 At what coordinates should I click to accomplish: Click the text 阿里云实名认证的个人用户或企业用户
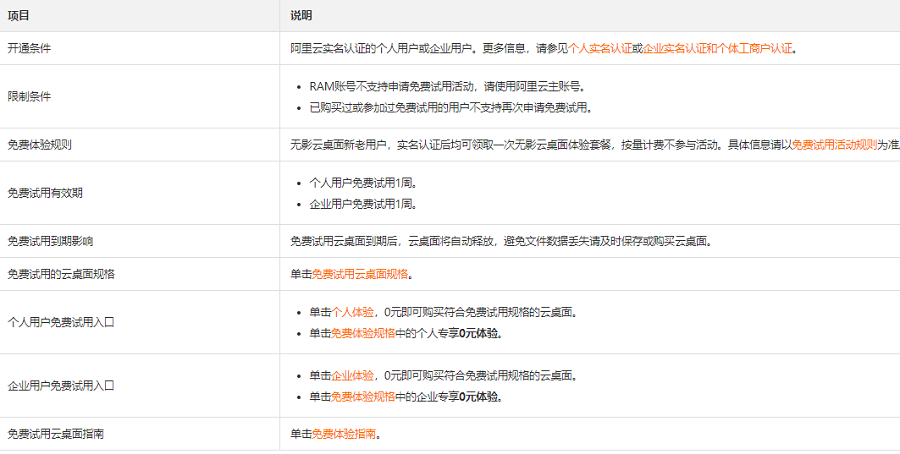coord(381,48)
